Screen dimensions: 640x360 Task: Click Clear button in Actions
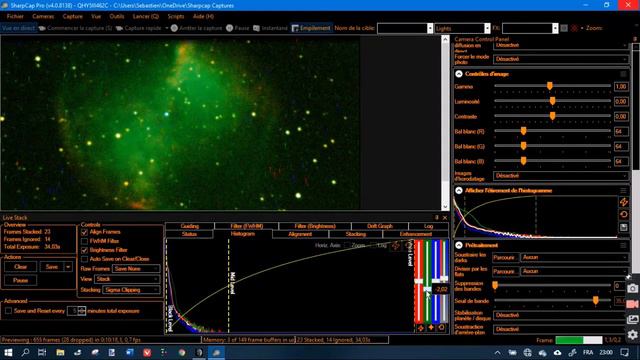pyautogui.click(x=20, y=267)
